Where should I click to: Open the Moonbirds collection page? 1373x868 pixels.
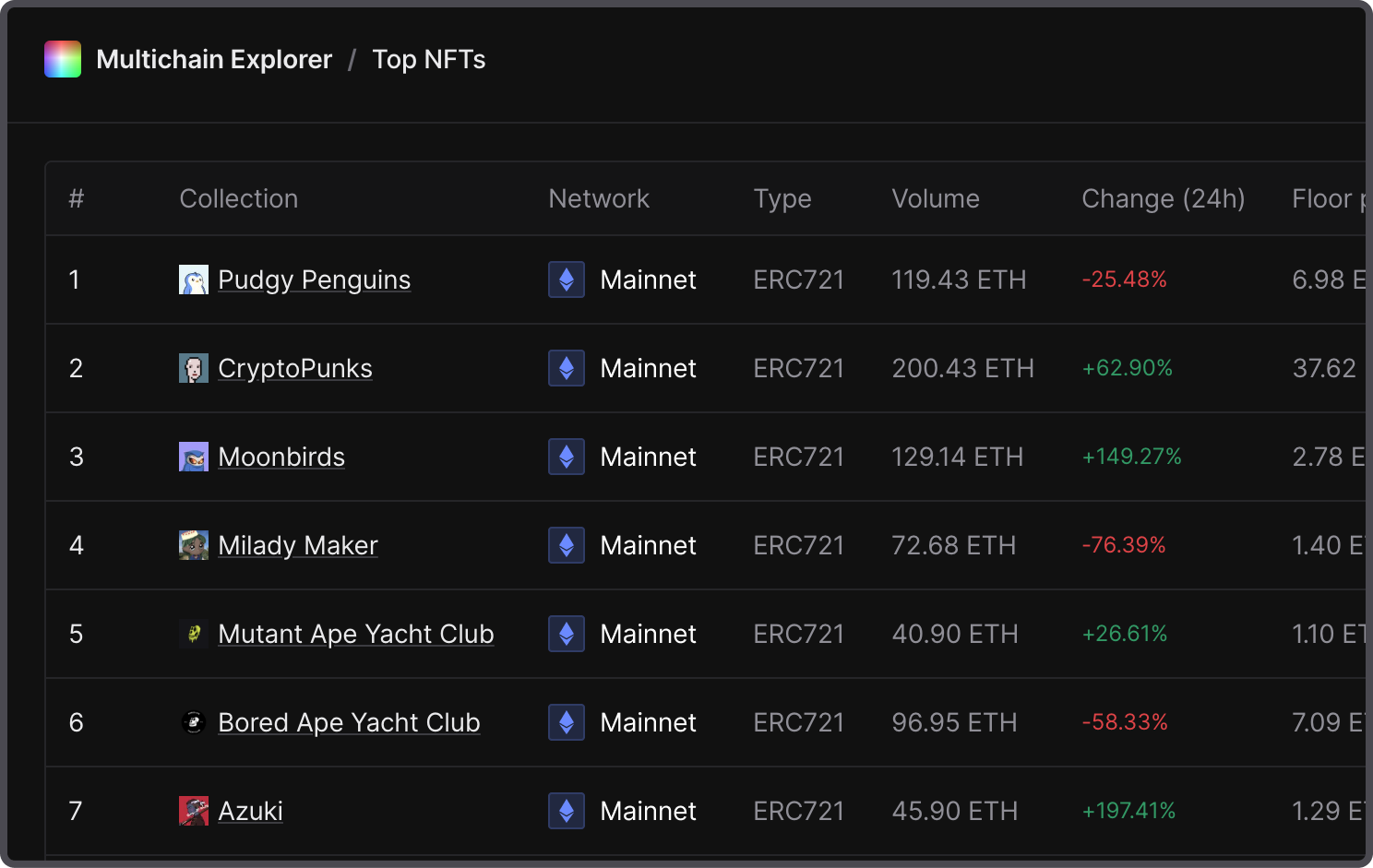(281, 457)
